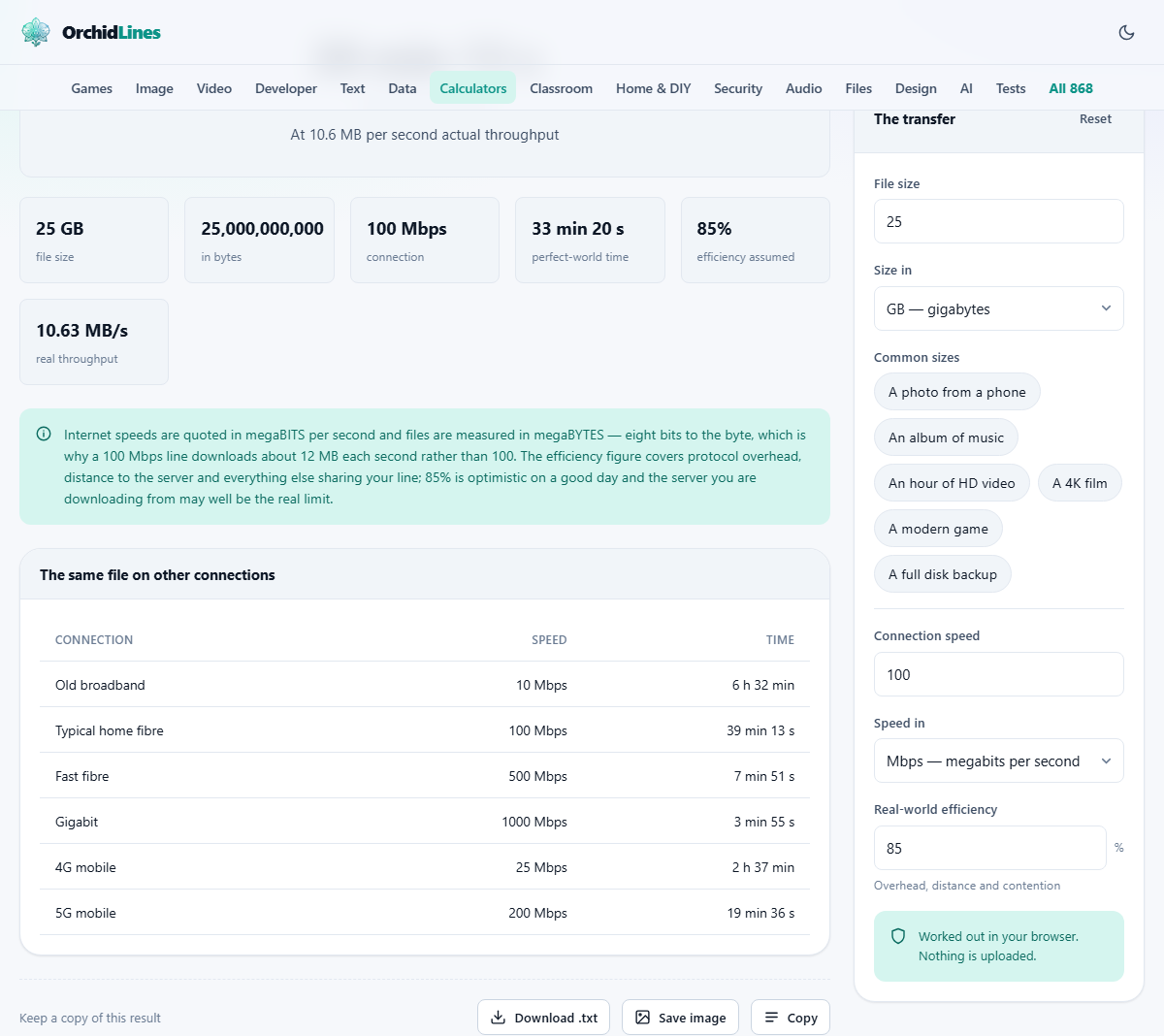Click the SPEED column header
Viewport: 1164px width, 1036px height.
coord(549,640)
